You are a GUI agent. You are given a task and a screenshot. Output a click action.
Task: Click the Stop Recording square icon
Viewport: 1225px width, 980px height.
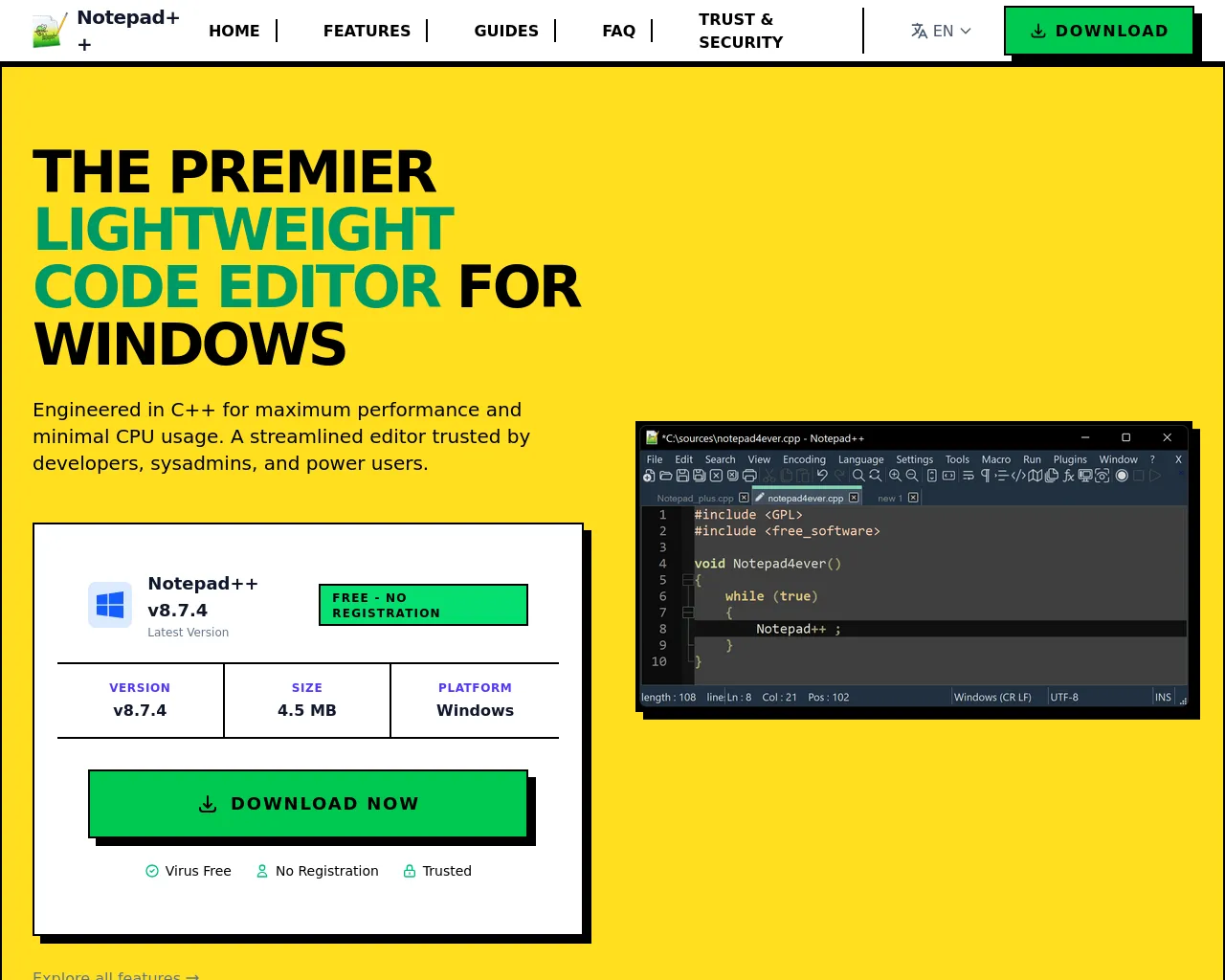(x=1139, y=476)
